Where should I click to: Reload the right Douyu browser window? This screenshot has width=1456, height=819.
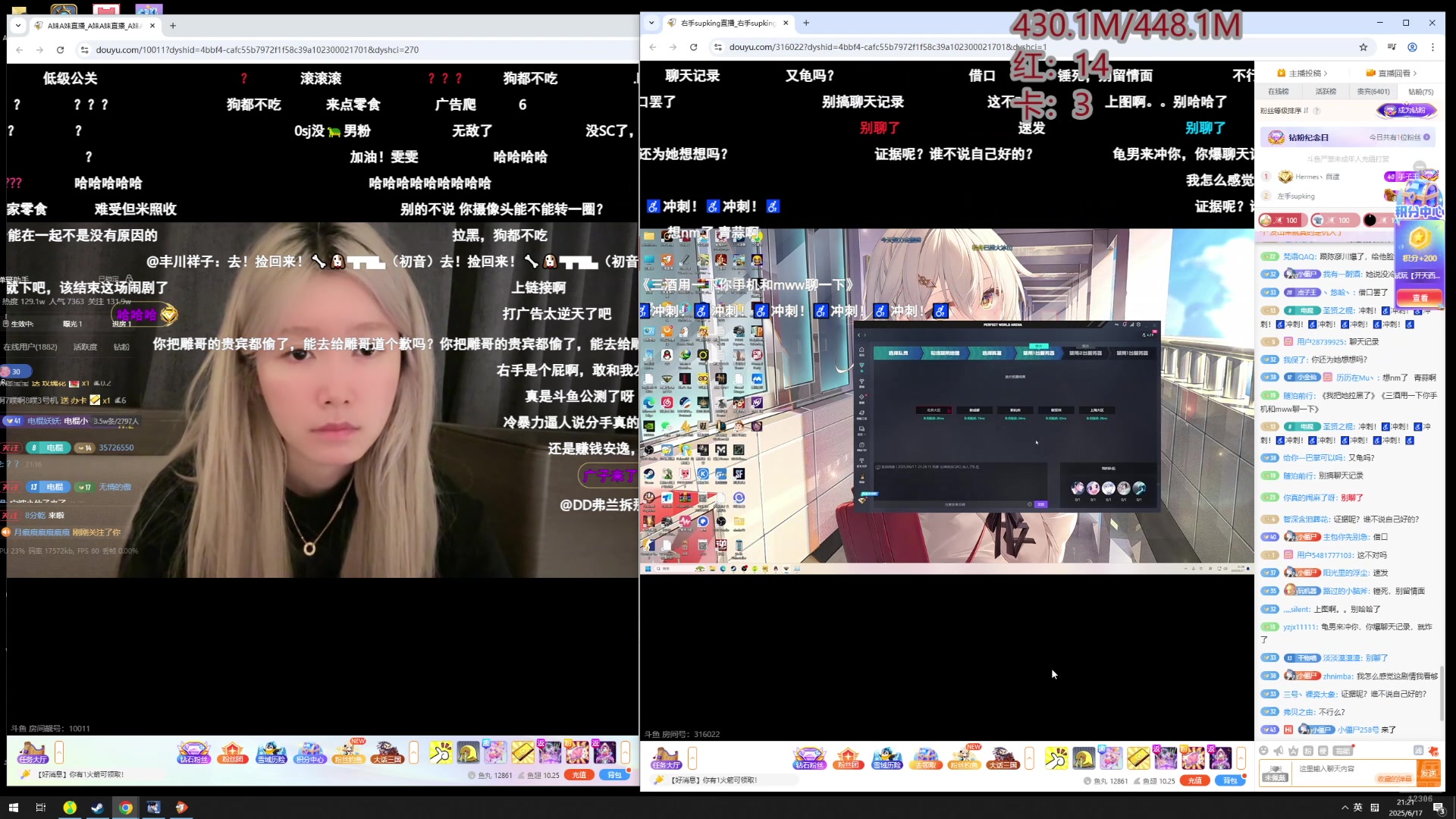693,47
